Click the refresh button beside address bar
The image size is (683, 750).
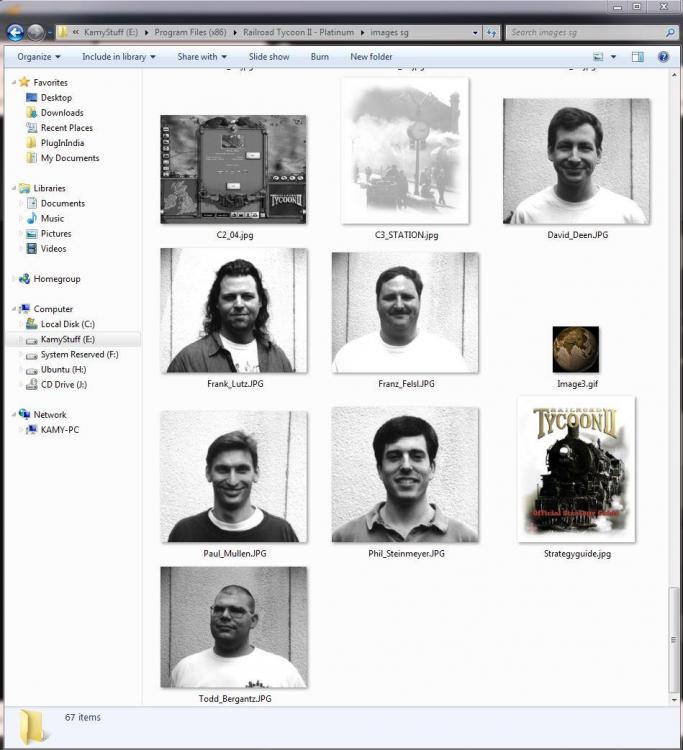tap(492, 32)
